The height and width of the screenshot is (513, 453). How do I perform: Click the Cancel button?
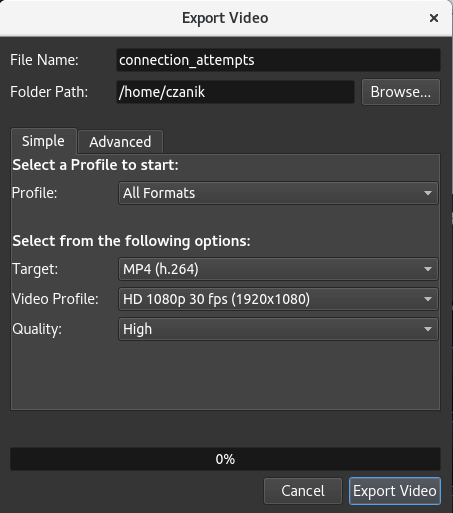coord(303,491)
